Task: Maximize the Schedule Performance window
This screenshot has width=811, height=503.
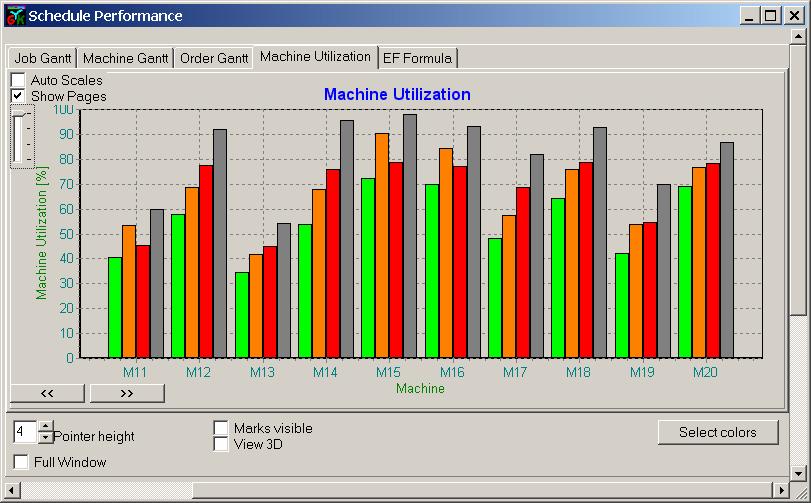Action: pyautogui.click(x=770, y=16)
